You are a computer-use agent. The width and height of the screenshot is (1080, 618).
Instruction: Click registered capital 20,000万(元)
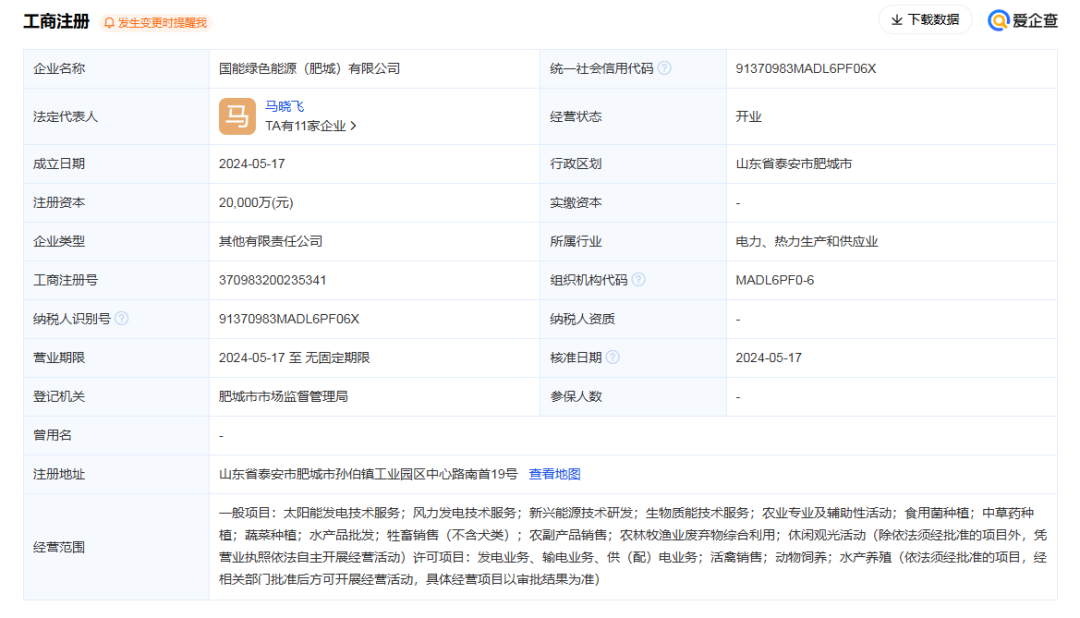point(256,202)
